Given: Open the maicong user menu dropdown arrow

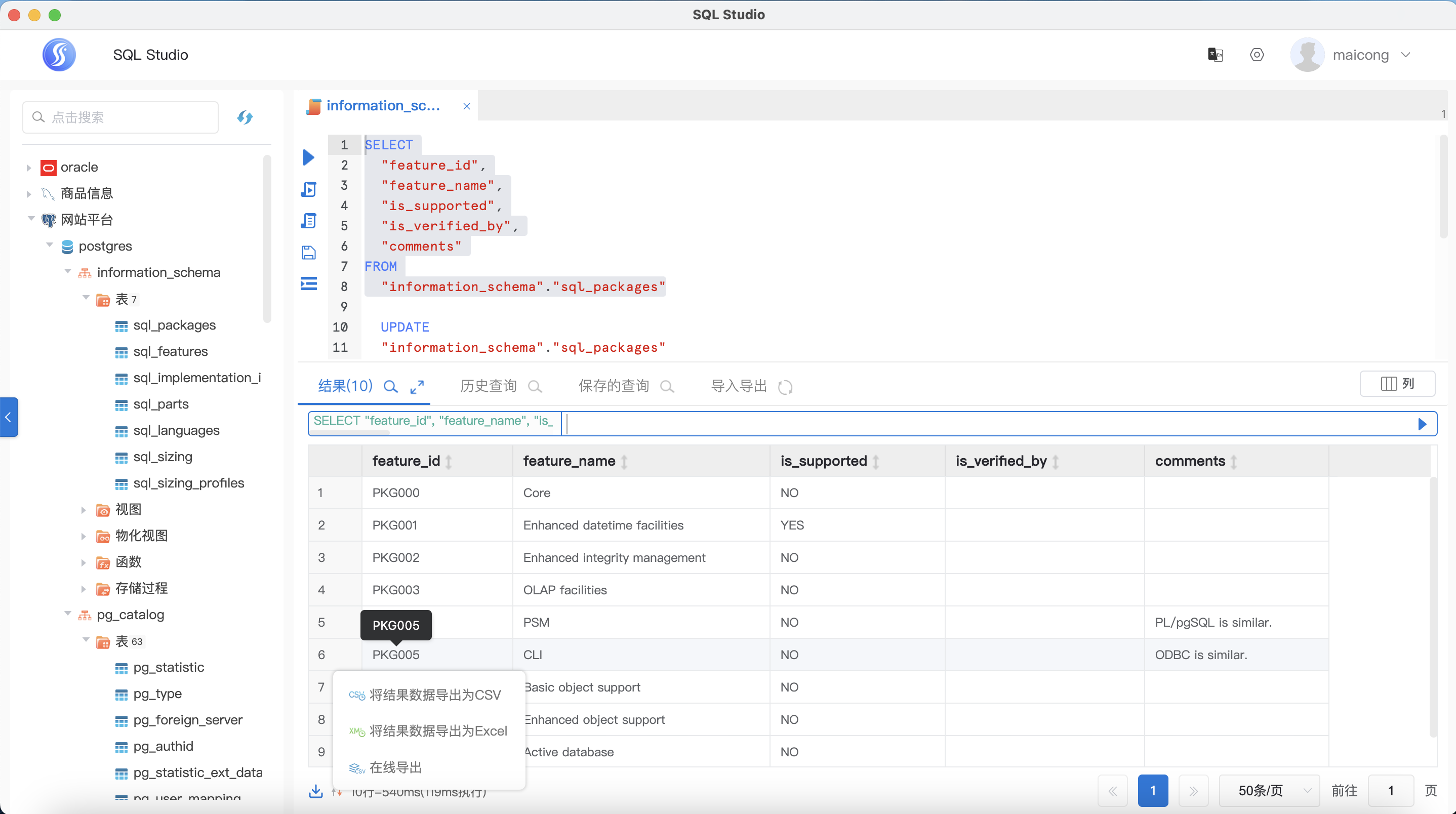Looking at the screenshot, I should click(1406, 55).
